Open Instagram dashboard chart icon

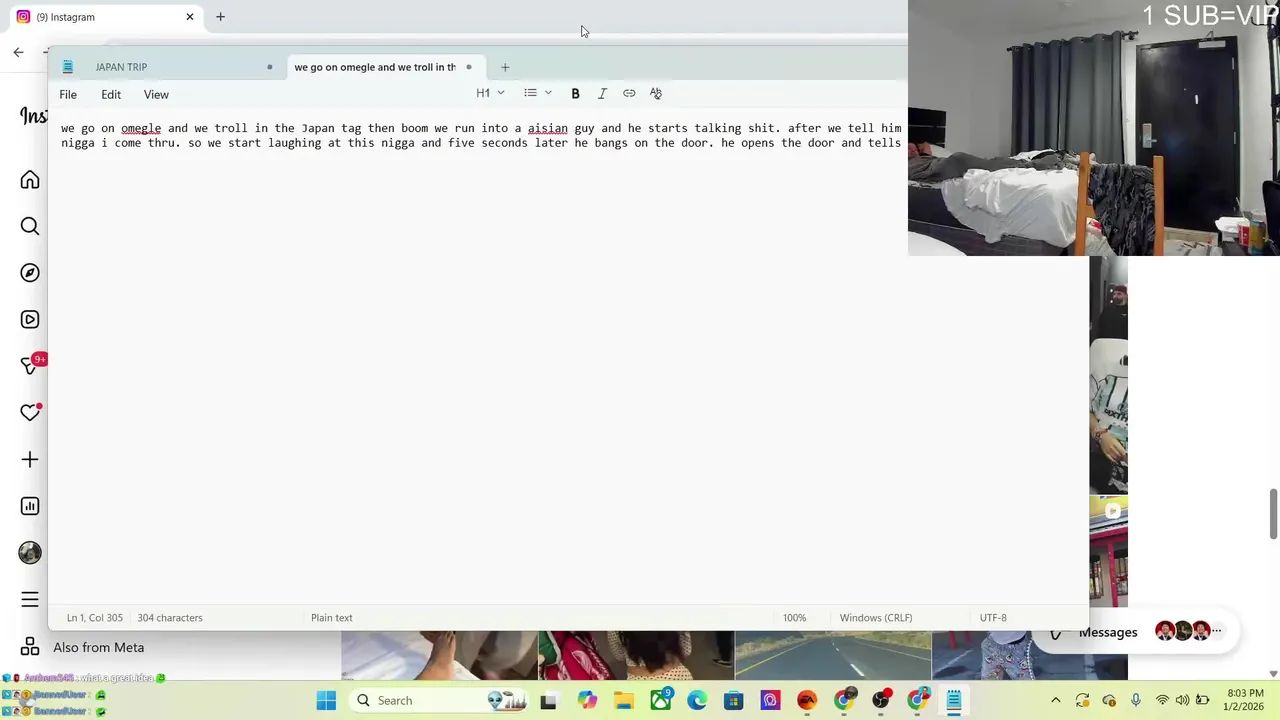(30, 506)
